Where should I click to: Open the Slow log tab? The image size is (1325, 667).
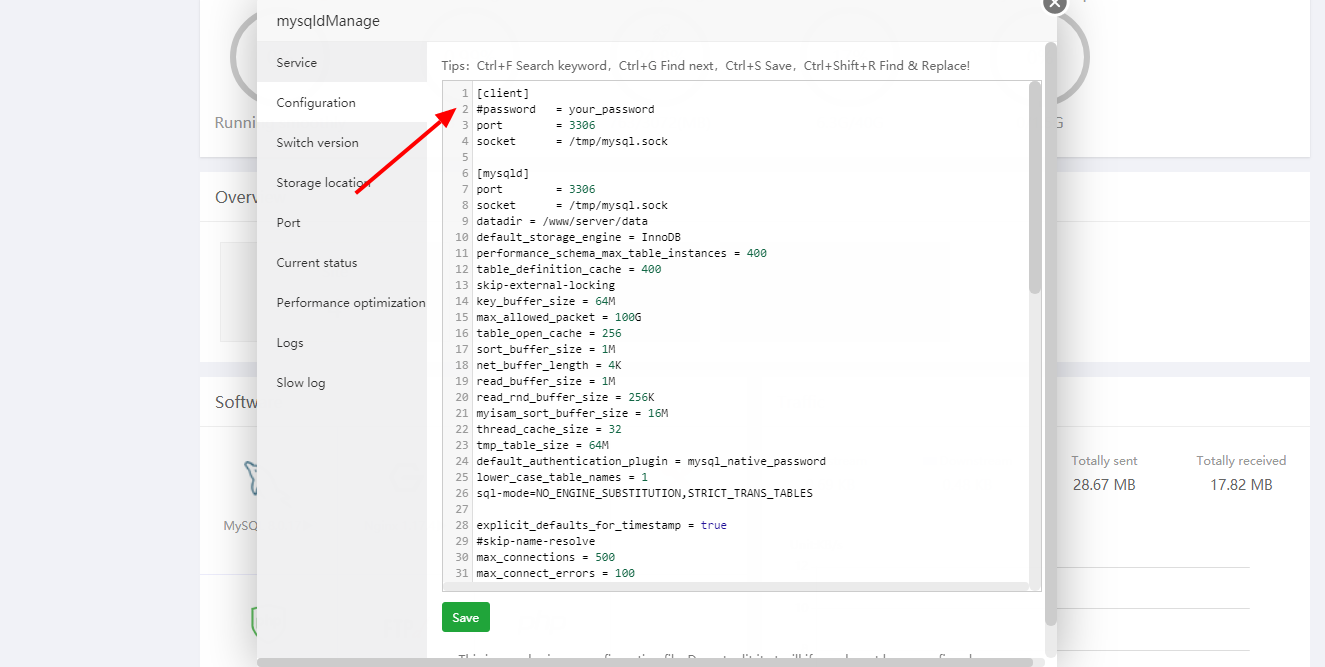tap(301, 383)
